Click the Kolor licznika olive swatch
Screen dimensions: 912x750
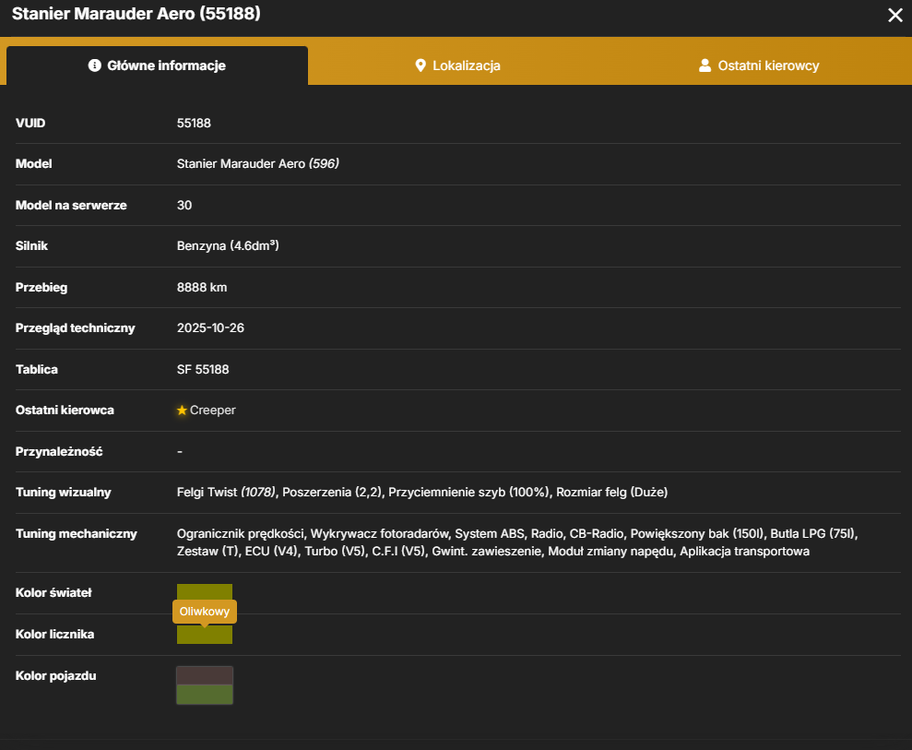tap(204, 635)
